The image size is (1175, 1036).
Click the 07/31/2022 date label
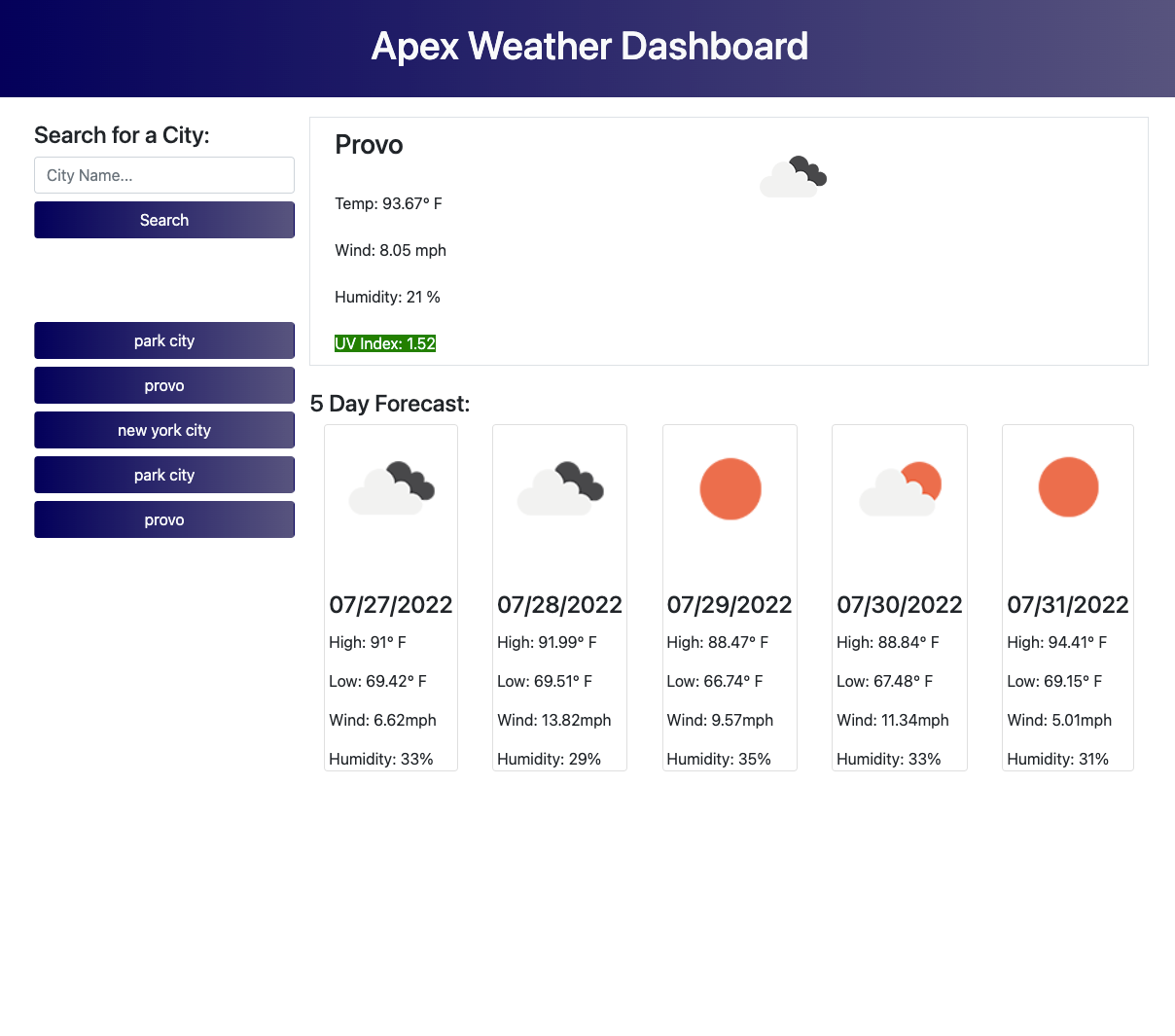pos(1067,604)
